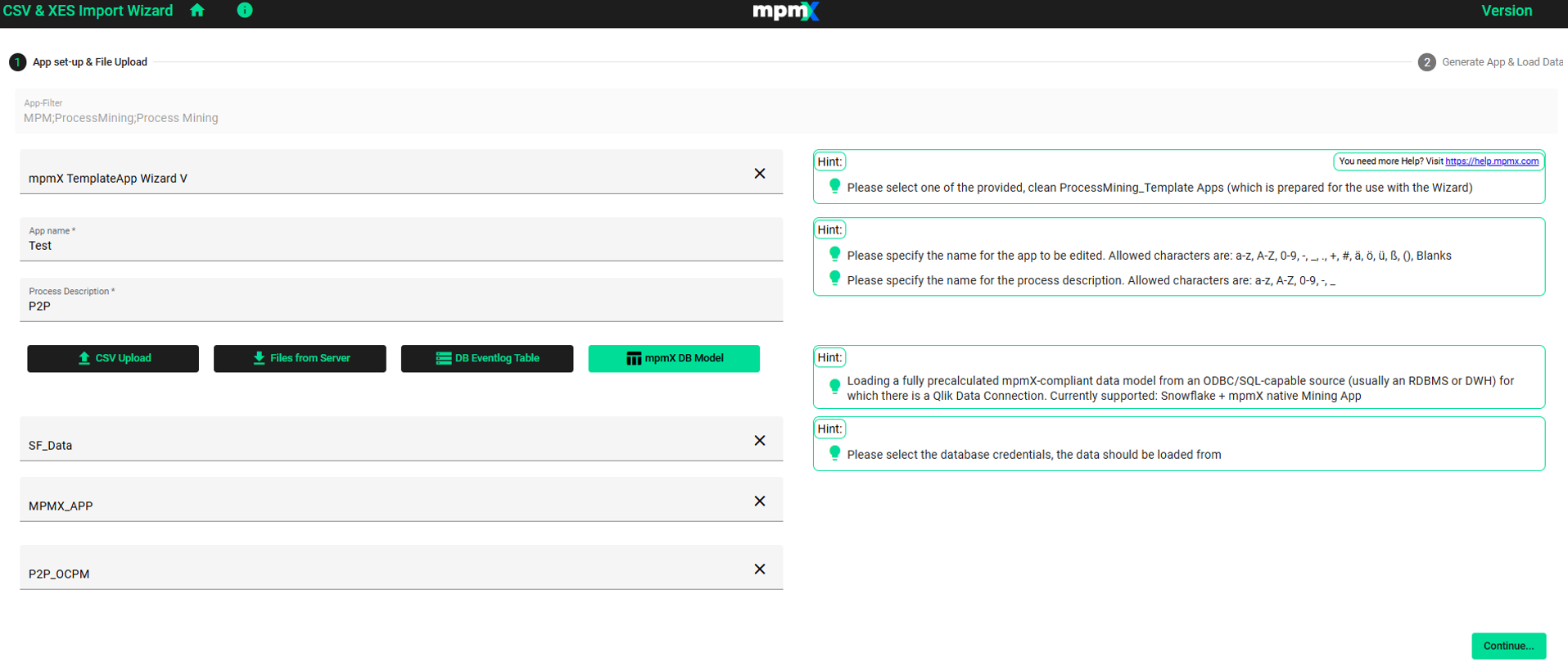1568x667 pixels.
Task: Open the help.mpmx.com link
Action: [x=1491, y=161]
